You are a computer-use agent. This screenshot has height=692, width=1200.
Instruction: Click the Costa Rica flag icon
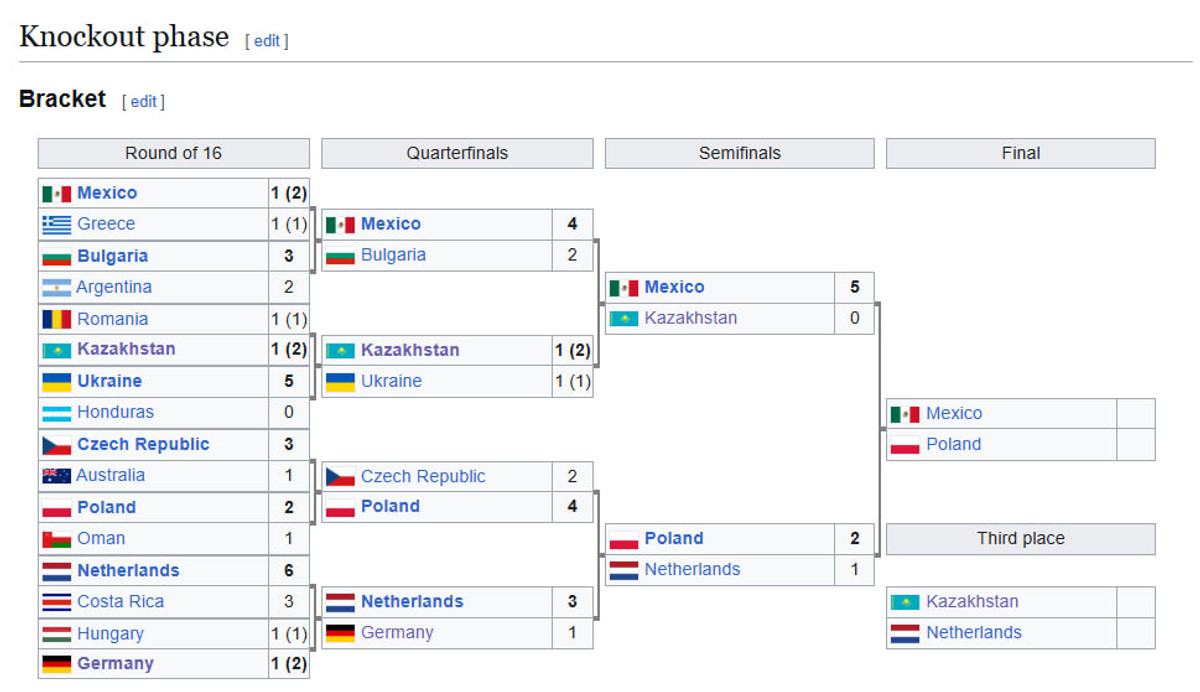[x=56, y=602]
